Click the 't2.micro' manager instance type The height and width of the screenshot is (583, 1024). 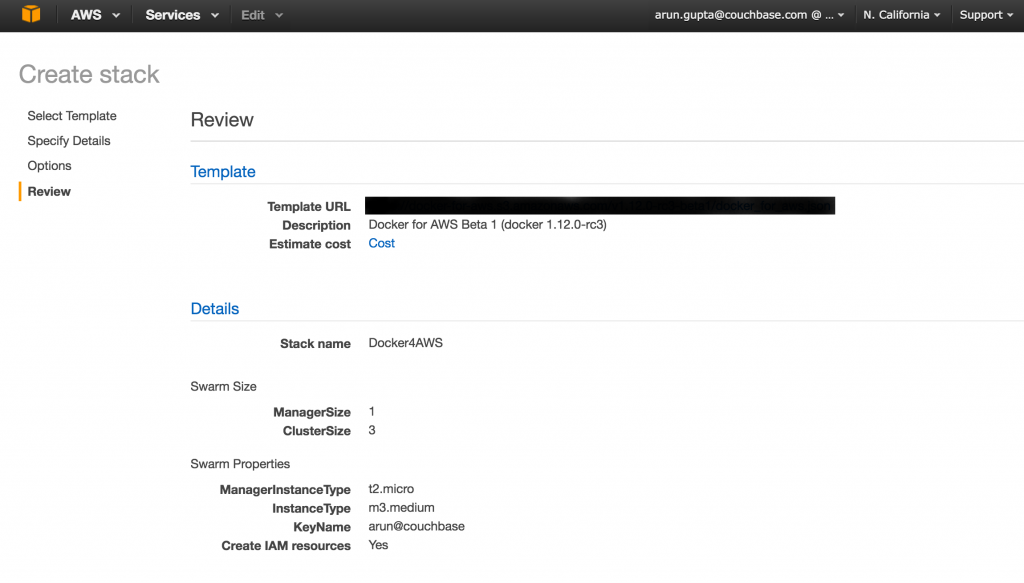(391, 489)
